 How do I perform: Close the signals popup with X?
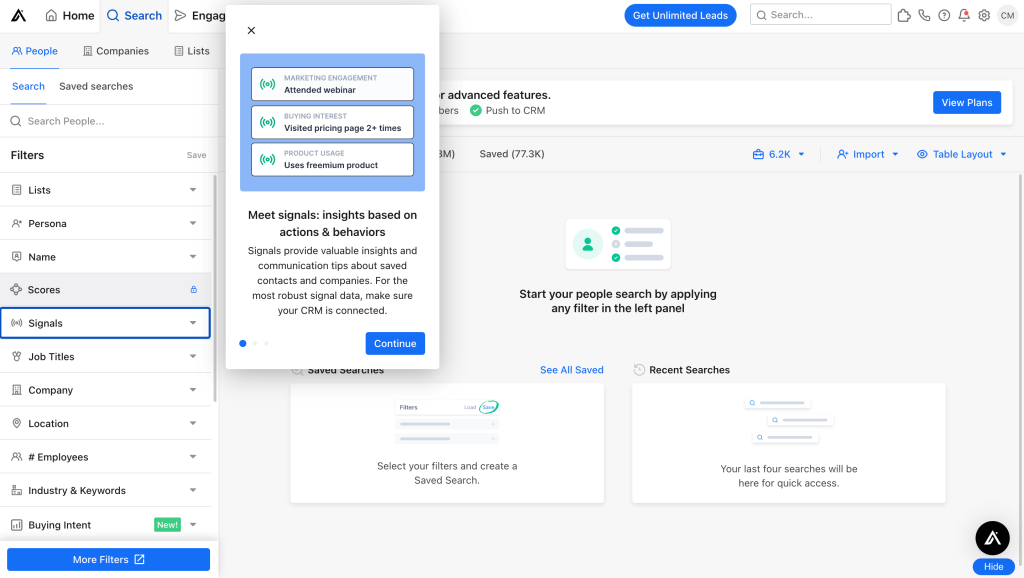pyautogui.click(x=251, y=31)
